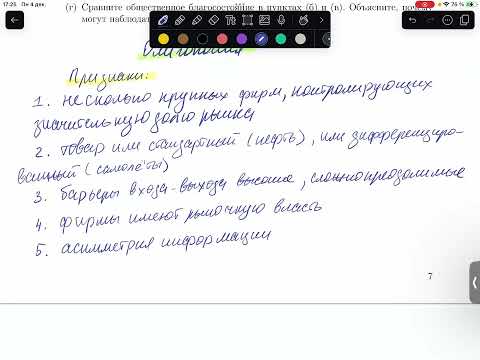The width and height of the screenshot is (480, 360).
Task: Open side panel handle at right edge
Action: coord(475,283)
